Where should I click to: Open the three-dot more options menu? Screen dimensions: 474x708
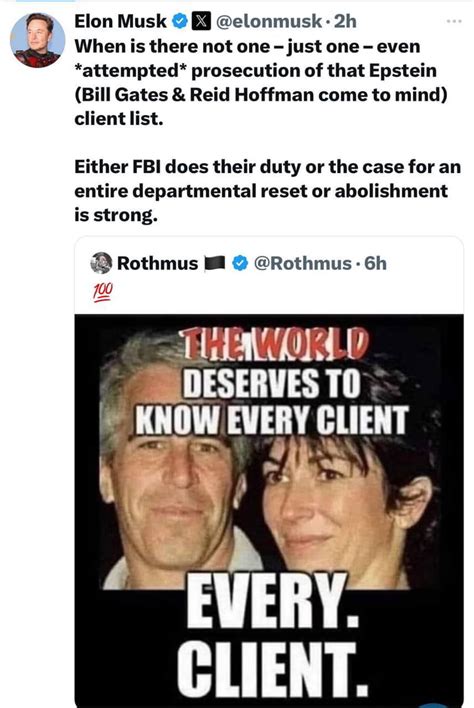pos(454,21)
